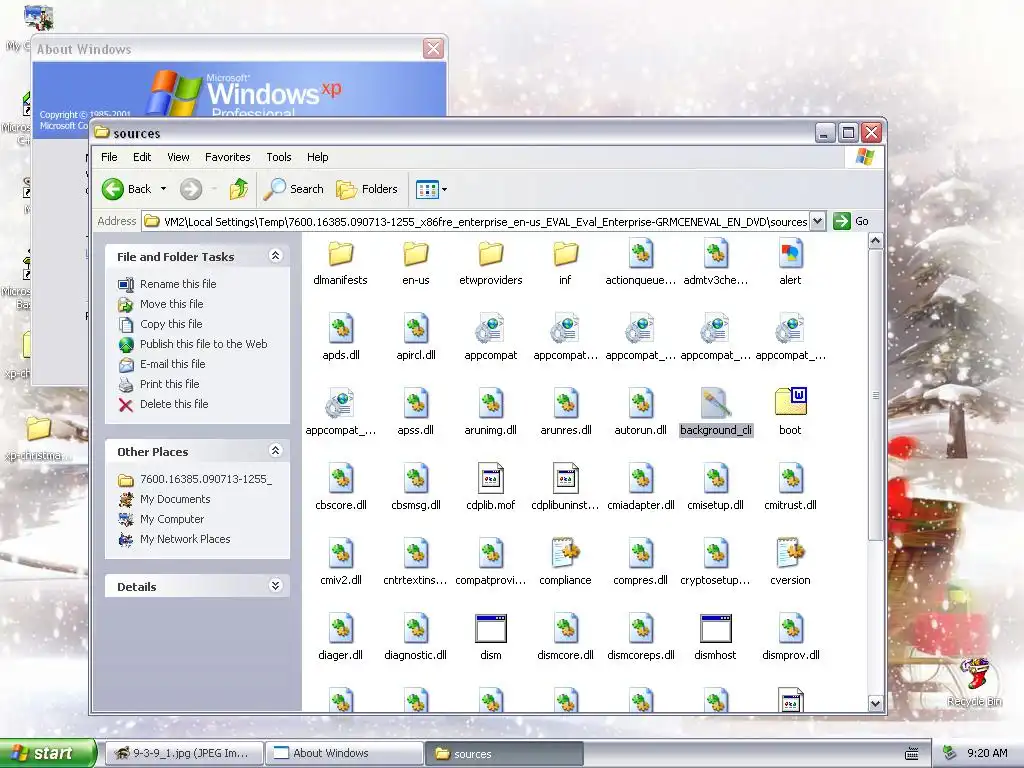Click E-mail this file
The width and height of the screenshot is (1024, 768).
pyautogui.click(x=172, y=364)
